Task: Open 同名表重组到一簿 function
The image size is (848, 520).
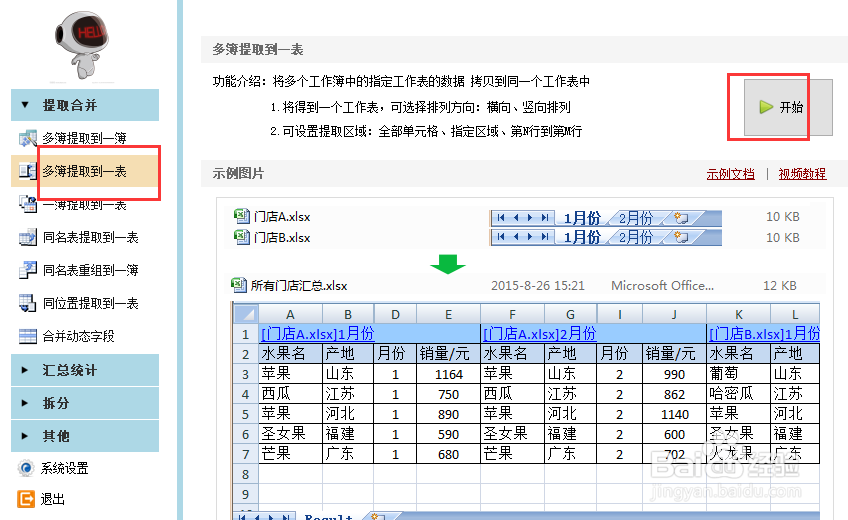Action: (90, 270)
